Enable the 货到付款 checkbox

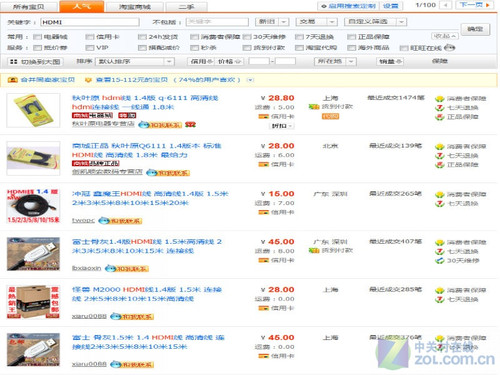tap(247, 48)
